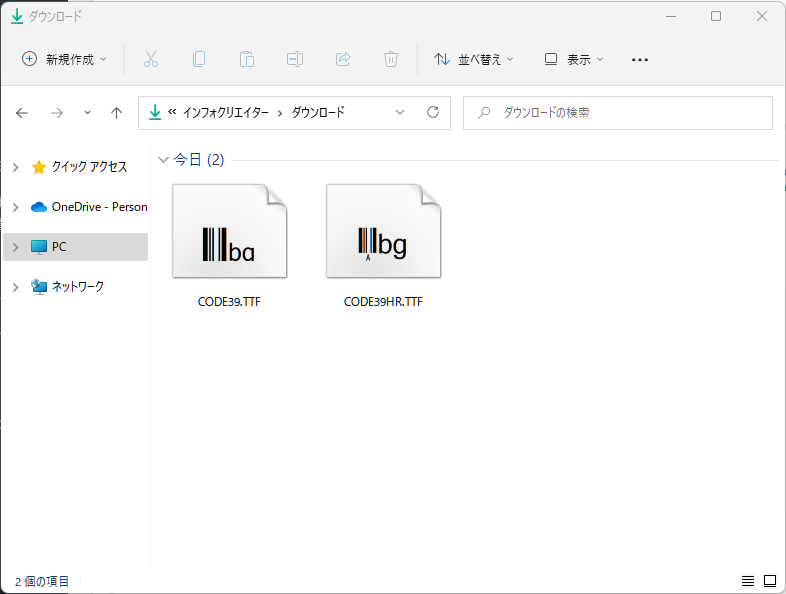Viewport: 786px width, 594px height.
Task: Open the 並べ替え sort dropdown
Action: tap(474, 59)
